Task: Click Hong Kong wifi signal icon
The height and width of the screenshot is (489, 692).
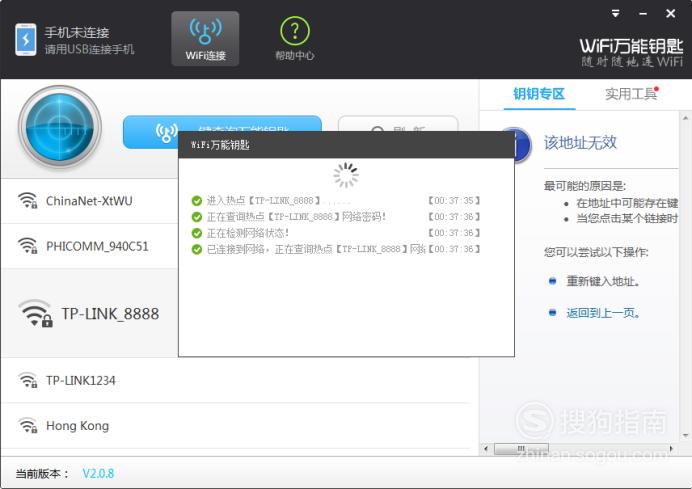Action: coord(27,425)
